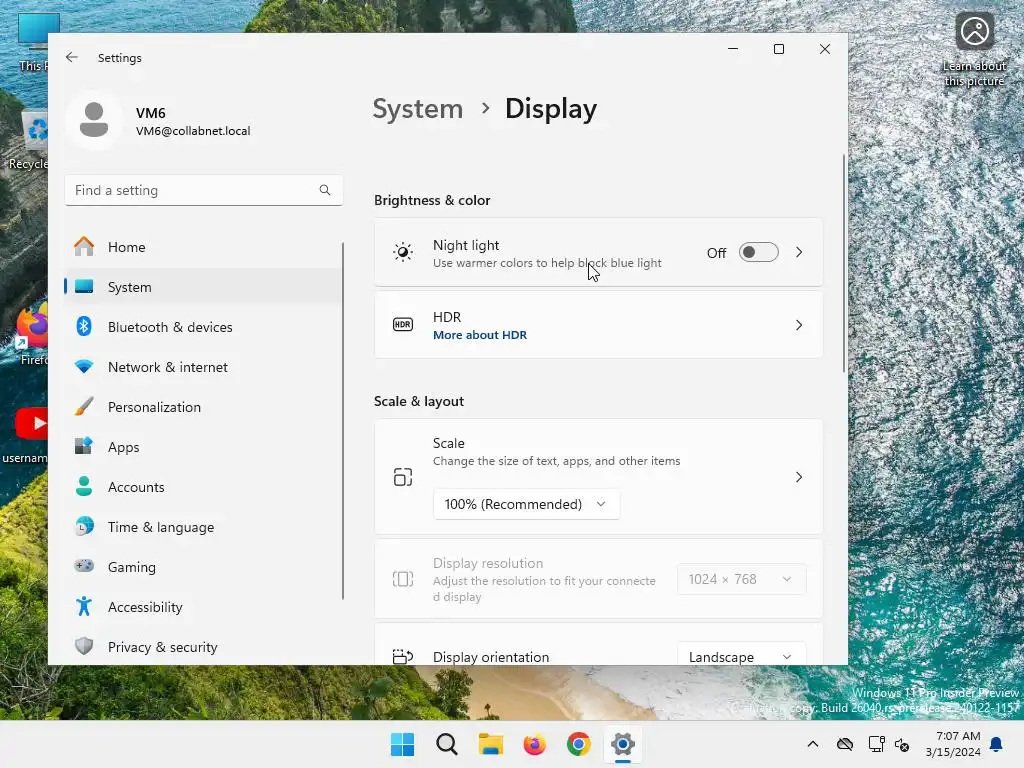Viewport: 1024px width, 768px height.
Task: Open Privacy & security settings
Action: pyautogui.click(x=204, y=647)
